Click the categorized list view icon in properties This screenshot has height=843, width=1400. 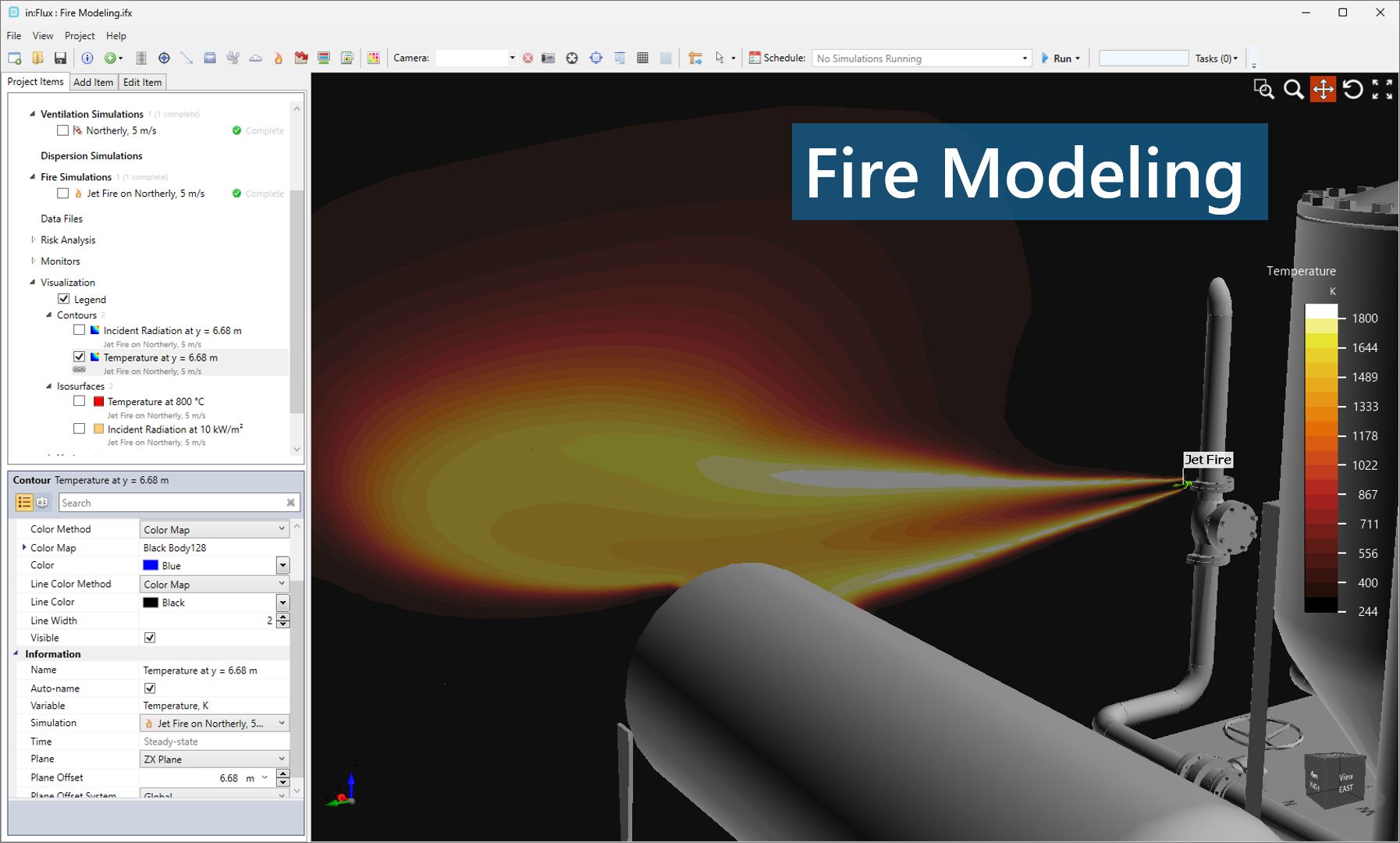pos(24,503)
